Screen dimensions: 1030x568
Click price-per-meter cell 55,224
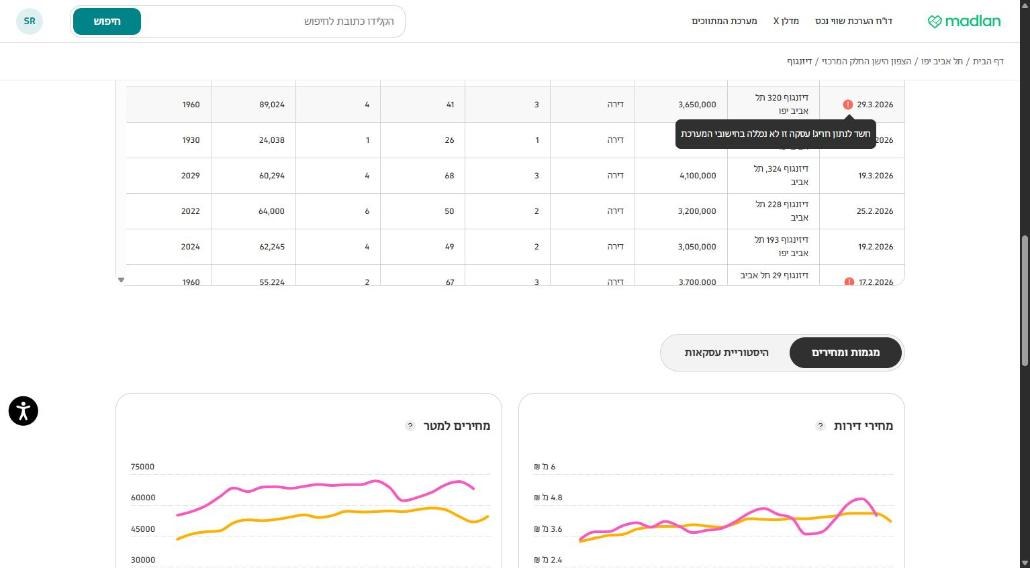coord(272,282)
